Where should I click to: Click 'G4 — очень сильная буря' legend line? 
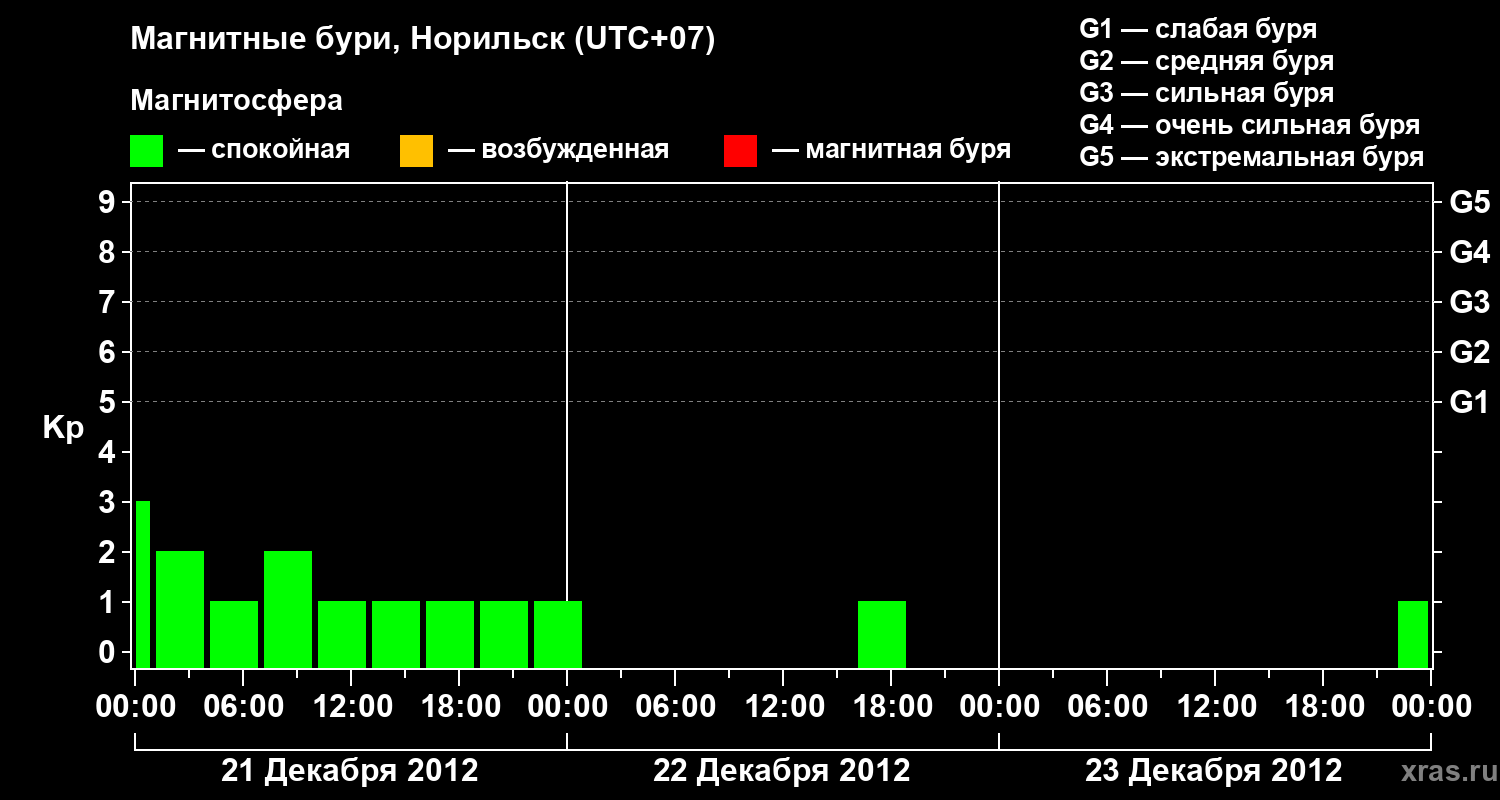pyautogui.click(x=1250, y=125)
